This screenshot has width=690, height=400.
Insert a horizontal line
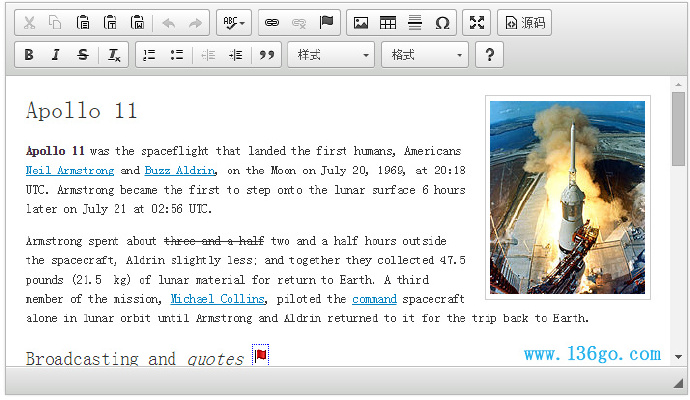click(x=415, y=23)
